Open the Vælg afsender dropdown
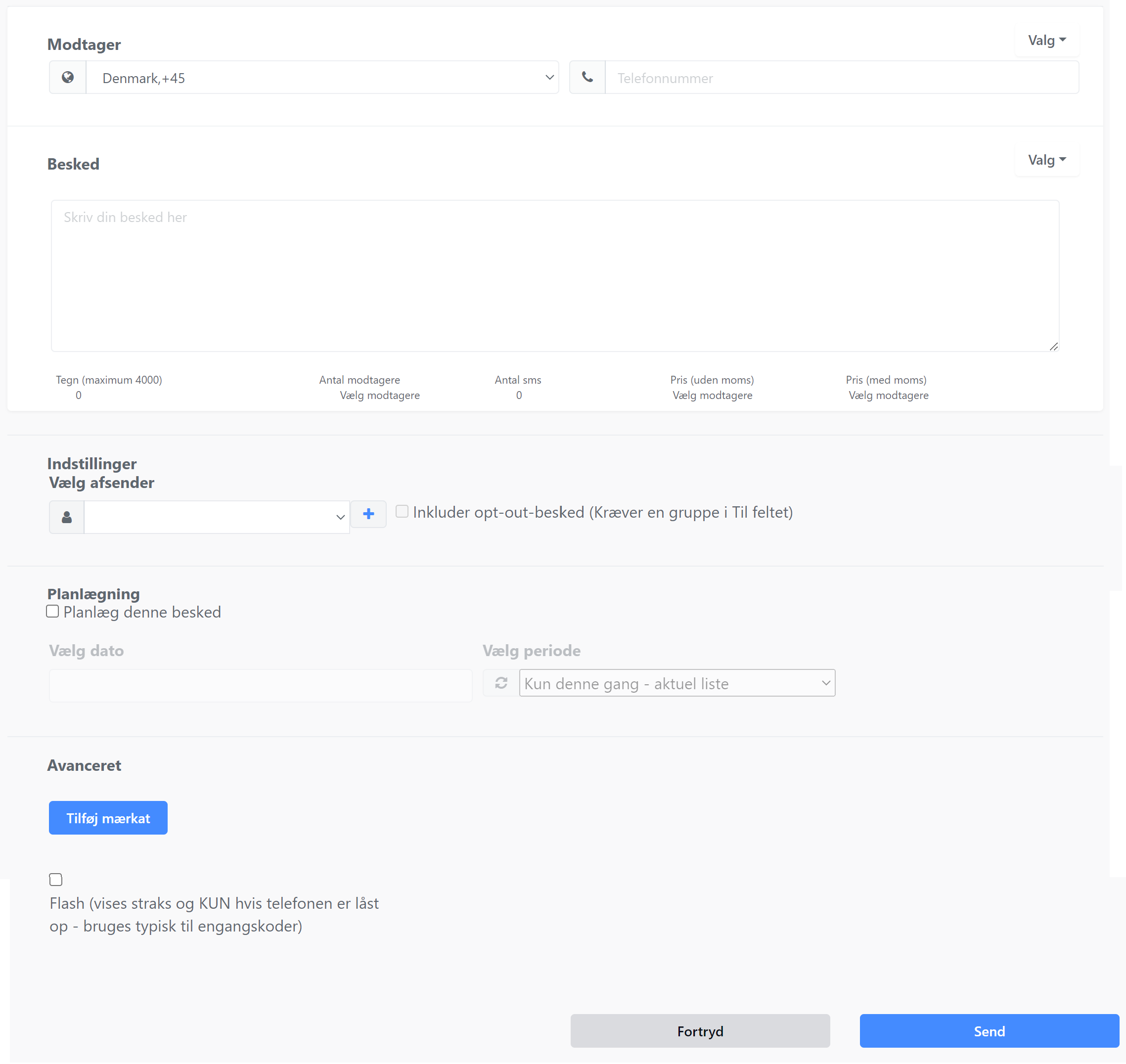Image resolution: width=1126 pixels, height=1064 pixels. (217, 517)
